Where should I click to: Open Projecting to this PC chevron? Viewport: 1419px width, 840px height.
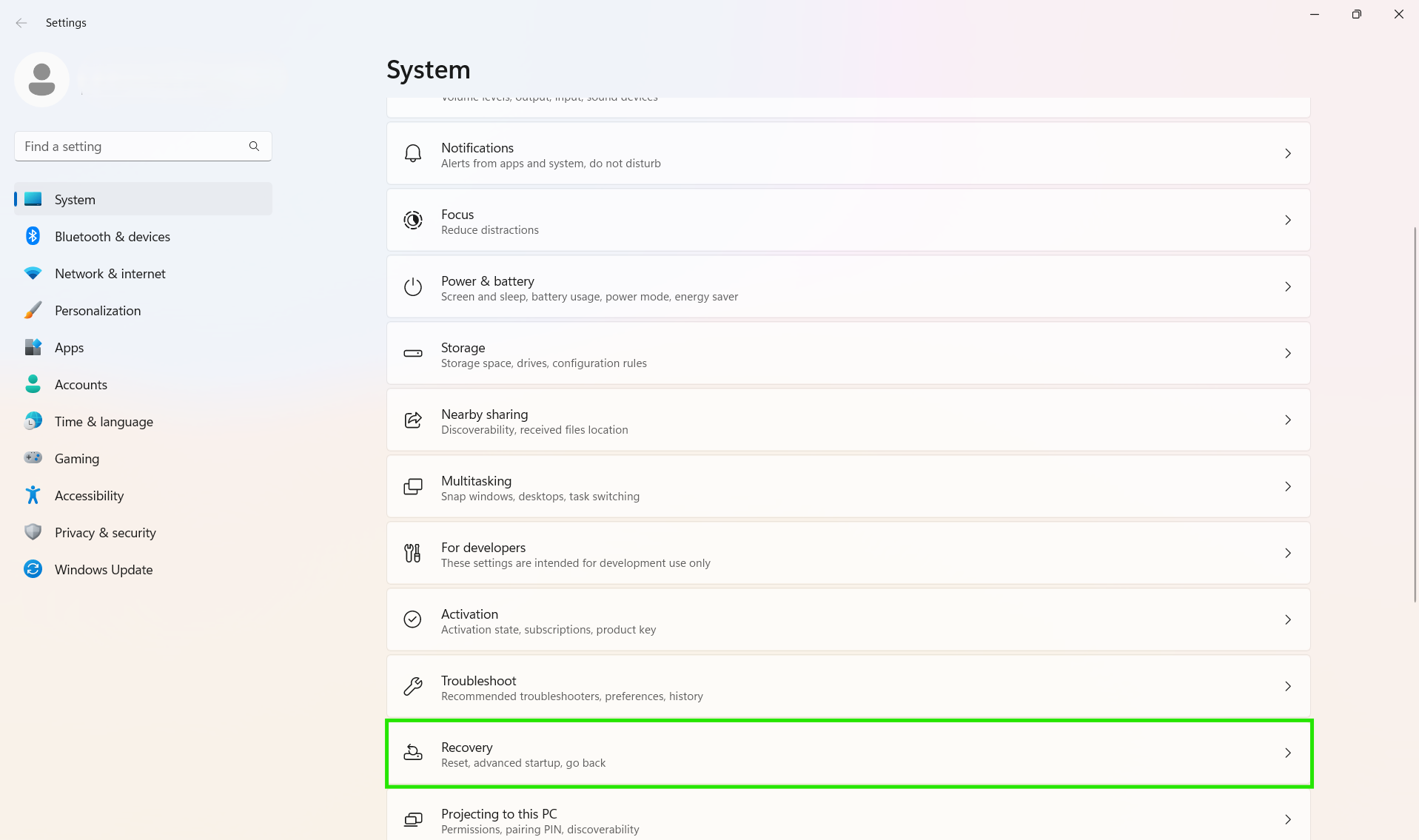[1288, 819]
